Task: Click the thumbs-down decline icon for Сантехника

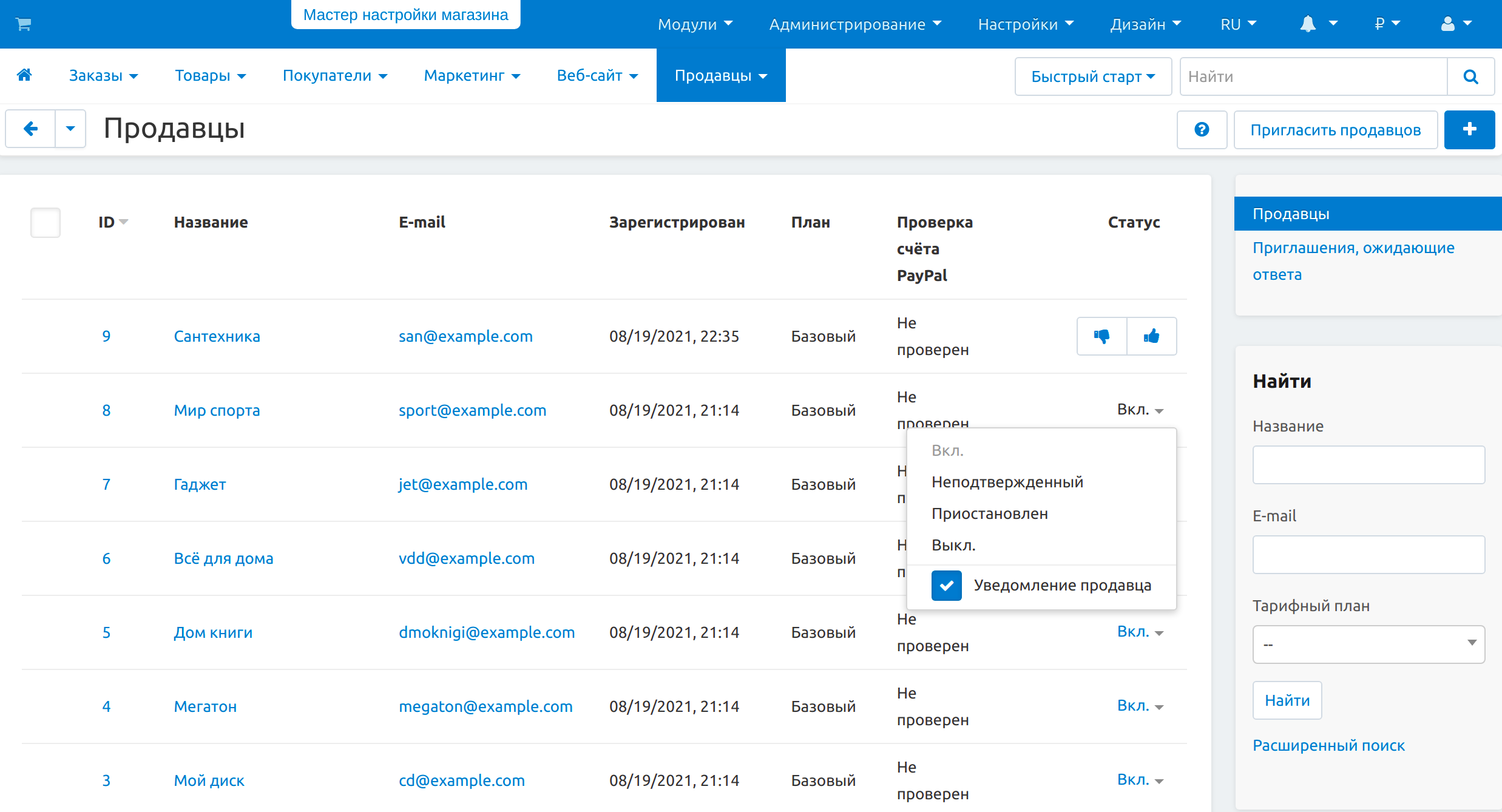Action: 1101,336
